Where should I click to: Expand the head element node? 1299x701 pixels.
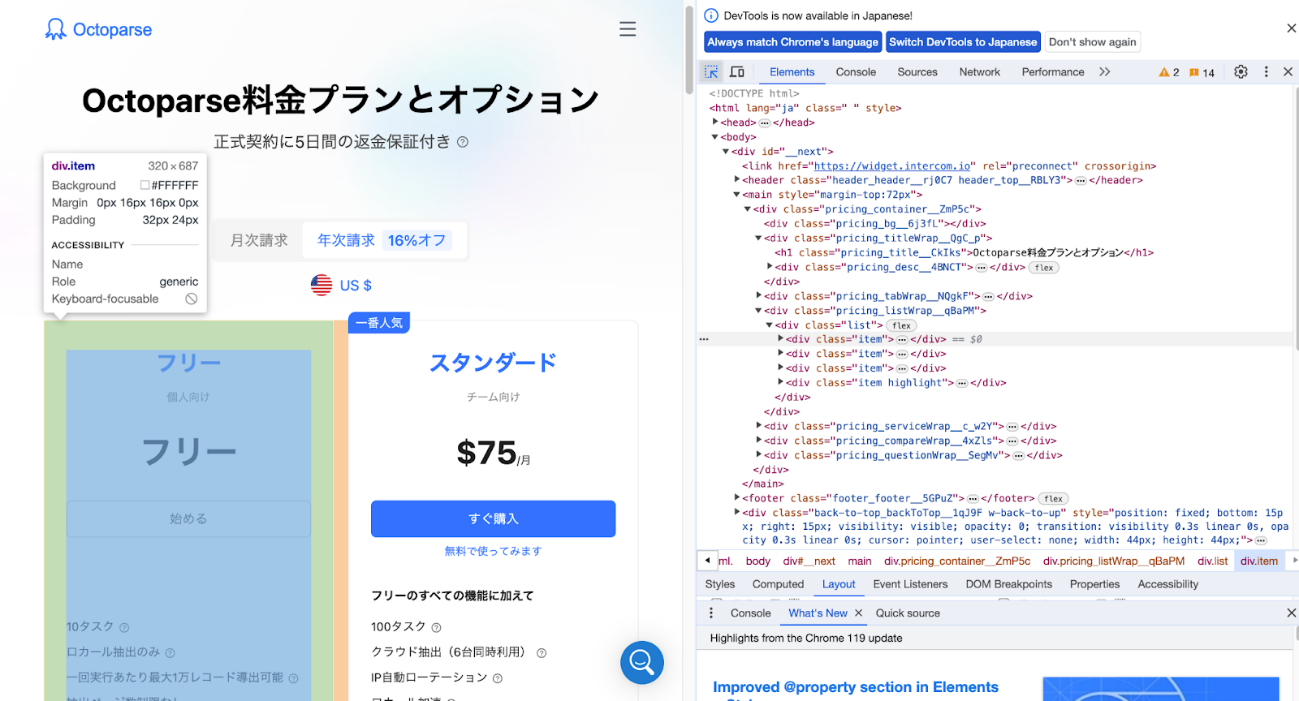[716, 122]
